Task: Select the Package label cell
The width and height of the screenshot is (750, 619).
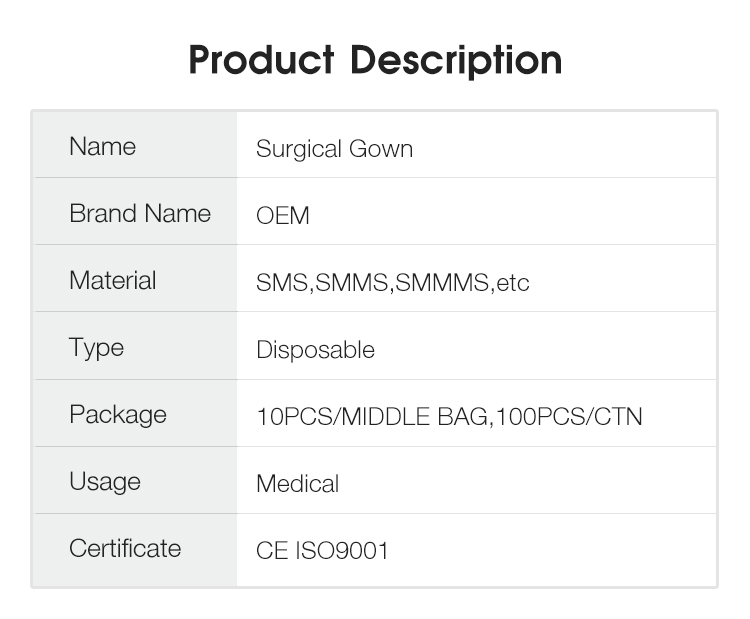Action: [136, 413]
